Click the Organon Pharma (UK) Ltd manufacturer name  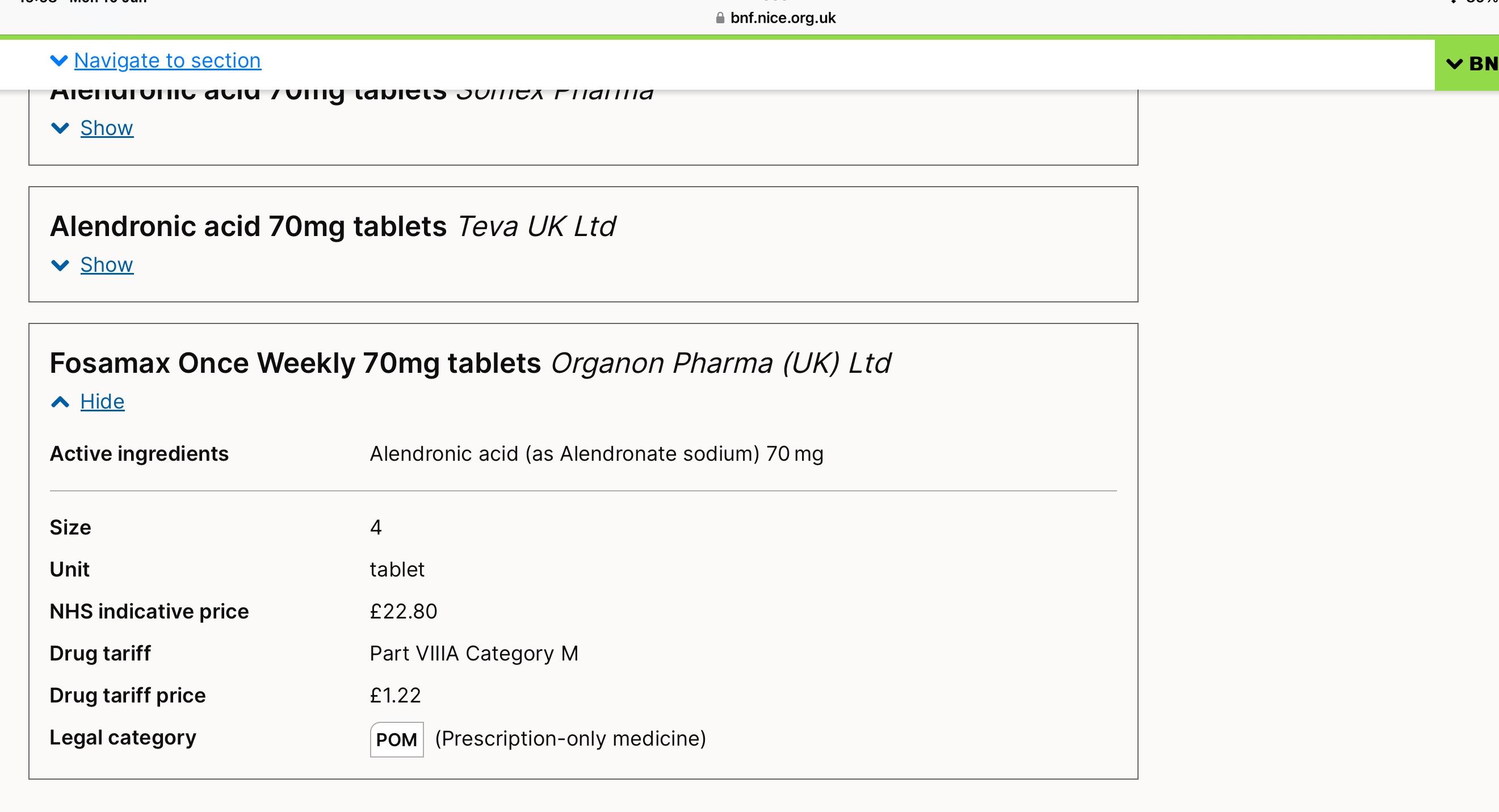coord(720,364)
